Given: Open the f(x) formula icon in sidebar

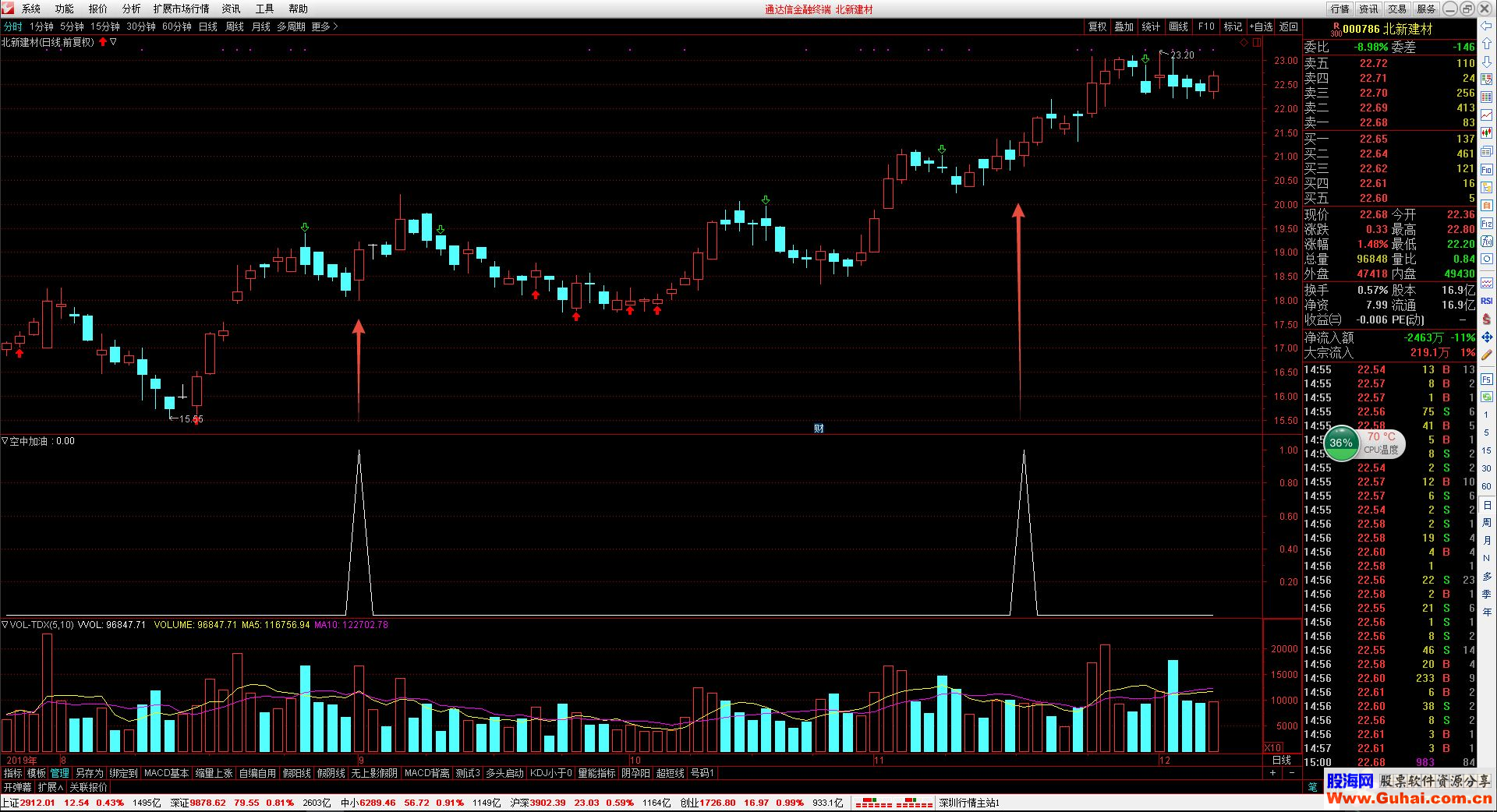Looking at the screenshot, I should [1486, 241].
